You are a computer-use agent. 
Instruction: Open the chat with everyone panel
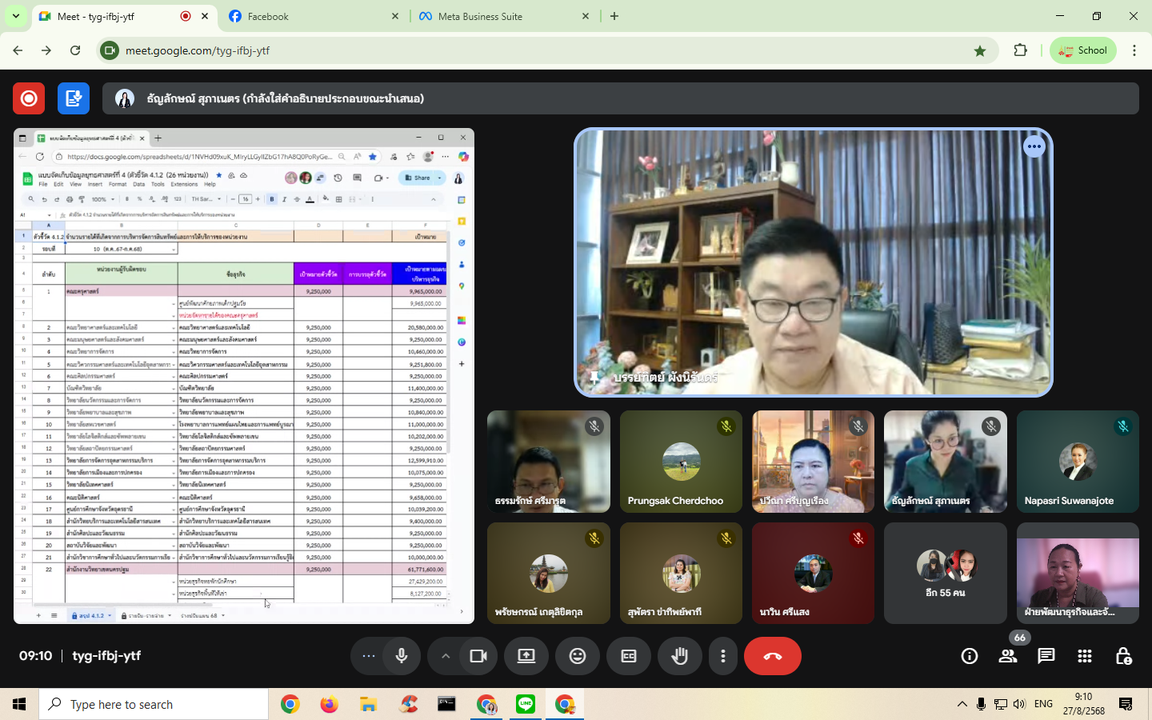pyautogui.click(x=1046, y=656)
